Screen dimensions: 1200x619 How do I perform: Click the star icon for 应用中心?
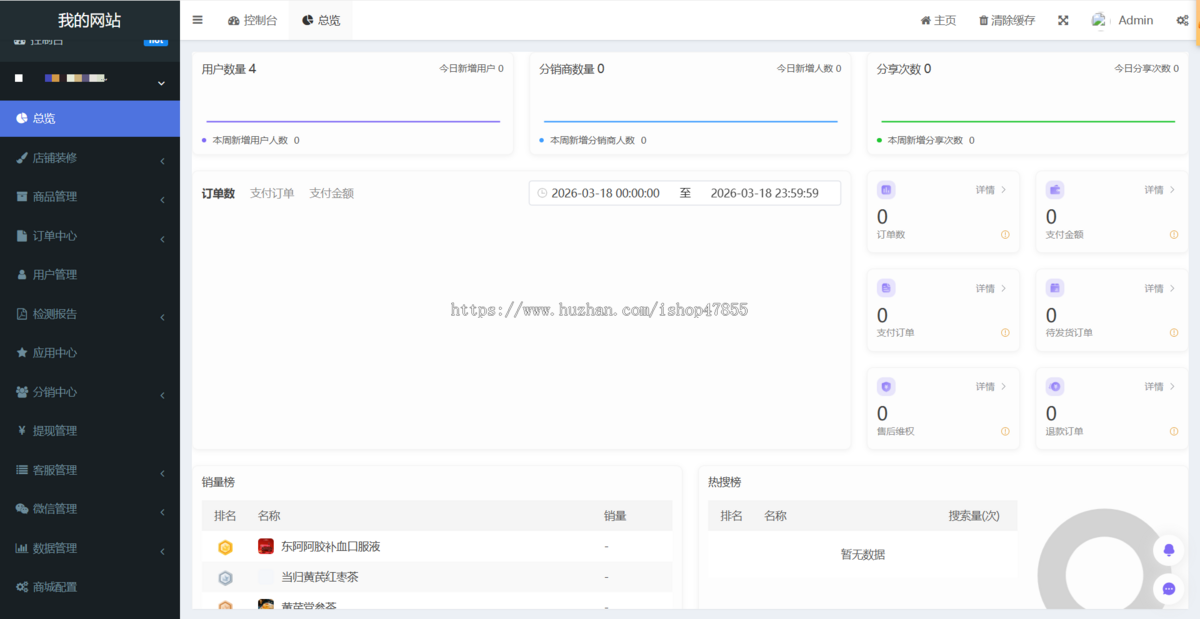point(22,352)
